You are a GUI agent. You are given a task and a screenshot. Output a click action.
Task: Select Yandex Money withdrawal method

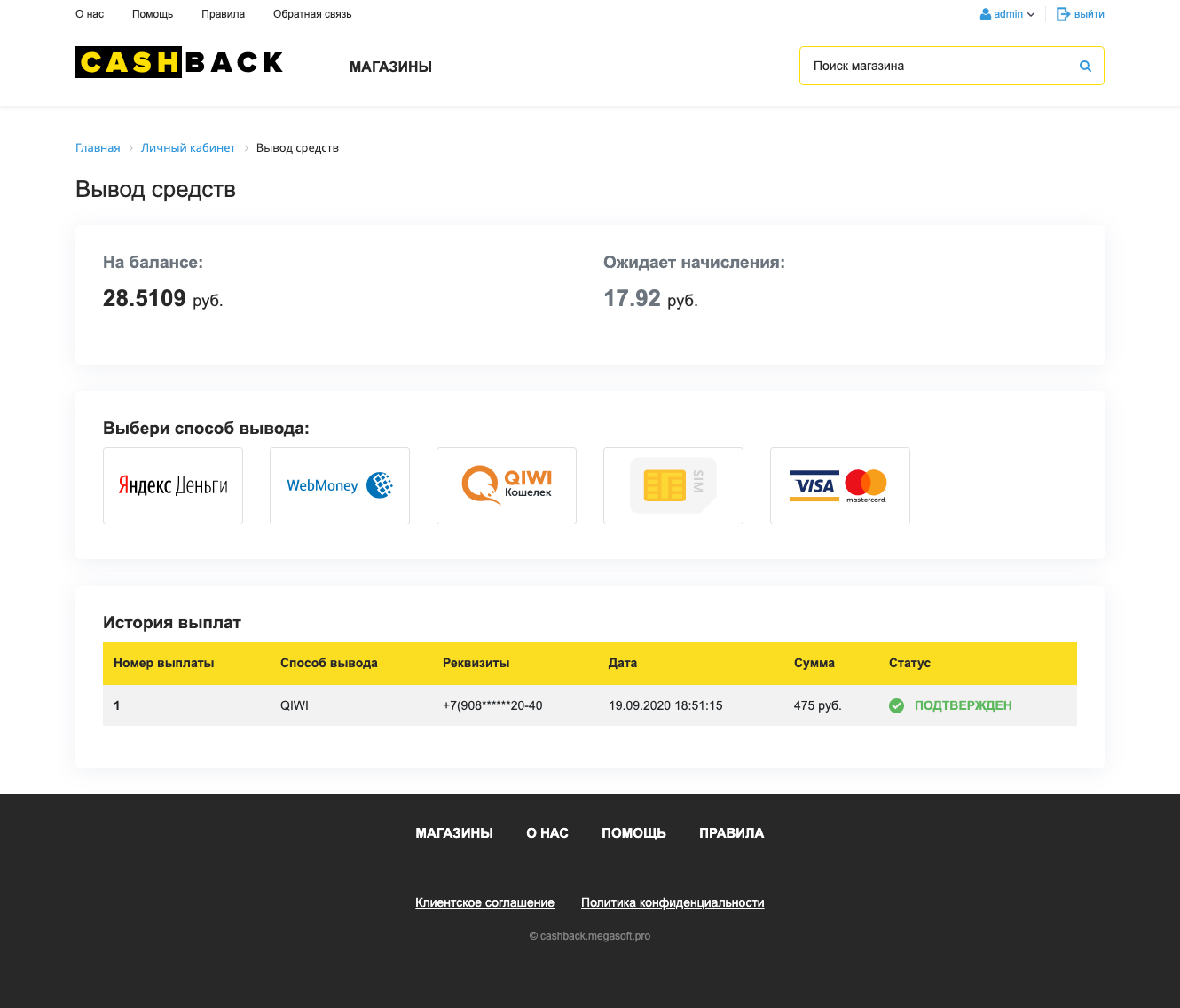[x=173, y=485]
